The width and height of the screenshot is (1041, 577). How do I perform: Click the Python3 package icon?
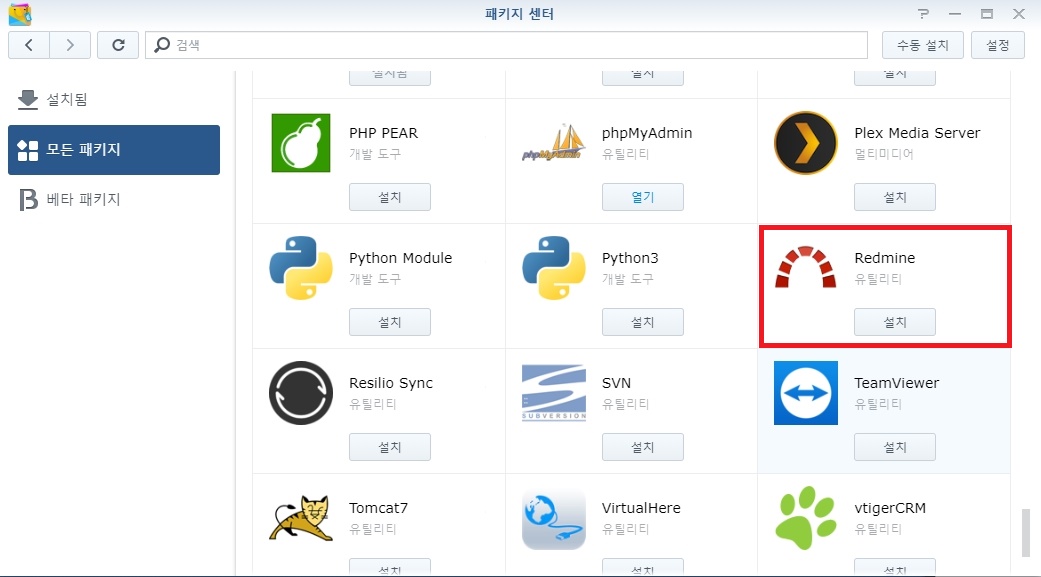[554, 268]
